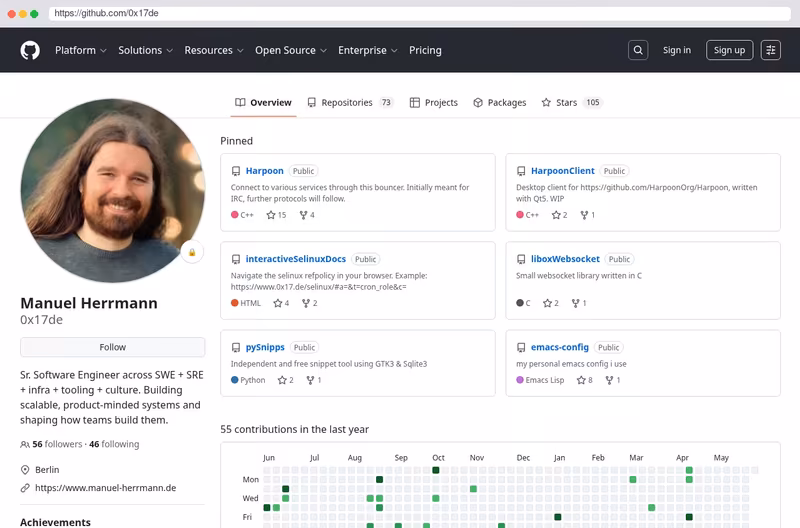Viewport: 800px width, 528px height.
Task: Open the HarpoonClient repository link
Action: click(562, 171)
